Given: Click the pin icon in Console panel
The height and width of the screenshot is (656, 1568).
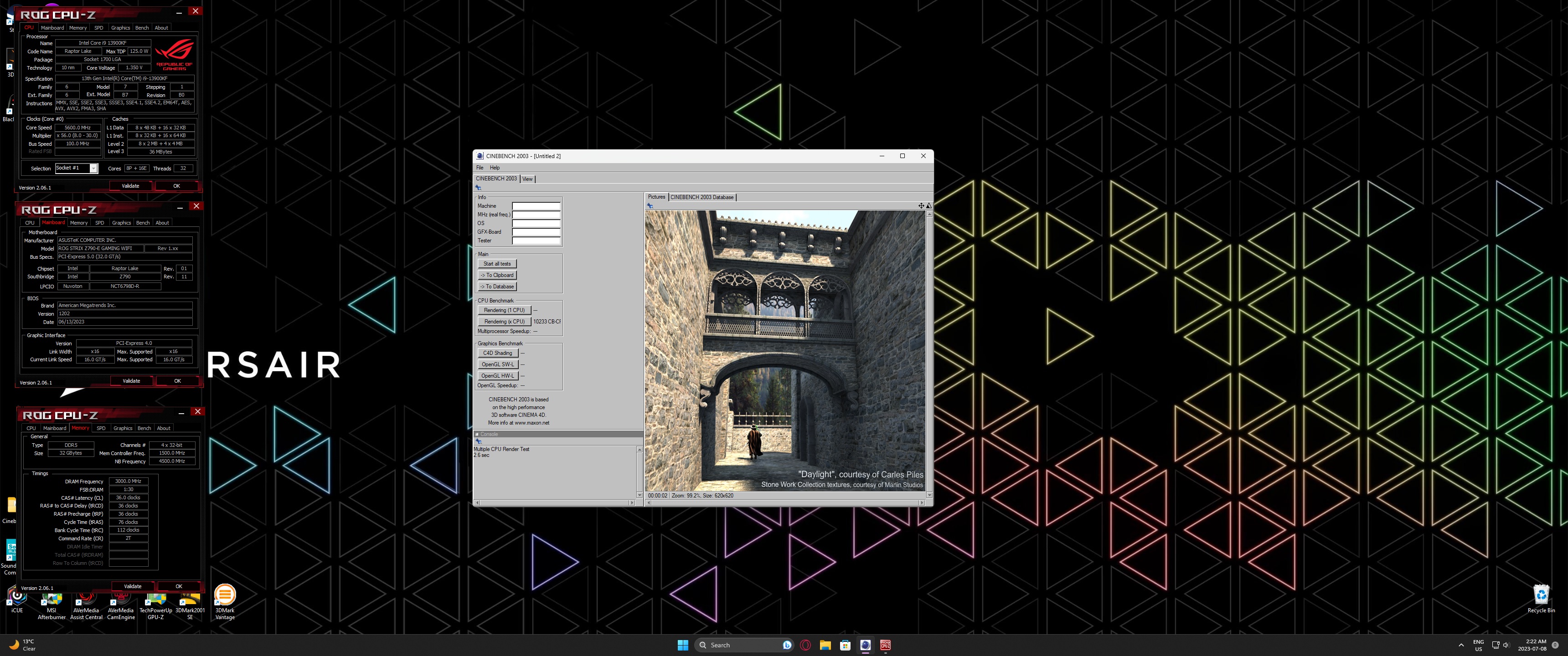Looking at the screenshot, I should (479, 441).
